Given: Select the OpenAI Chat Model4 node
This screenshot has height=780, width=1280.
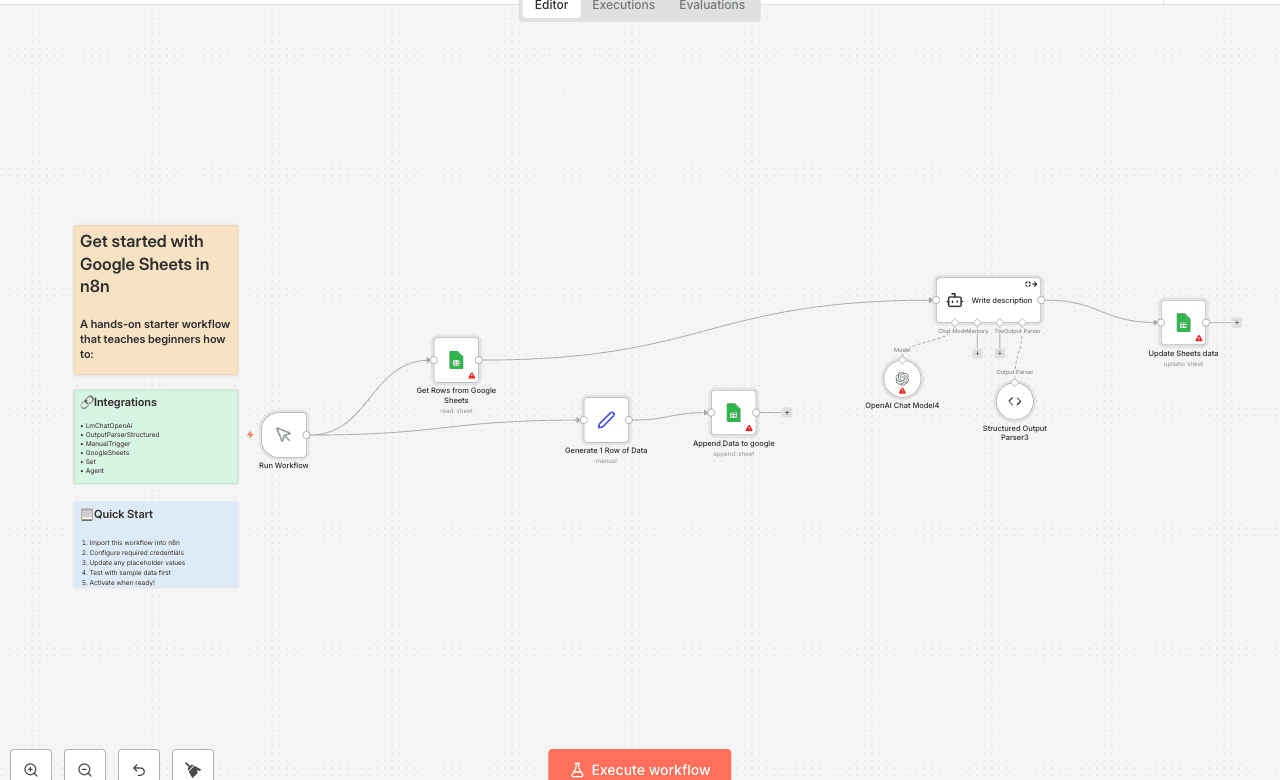Looking at the screenshot, I should click(x=902, y=379).
